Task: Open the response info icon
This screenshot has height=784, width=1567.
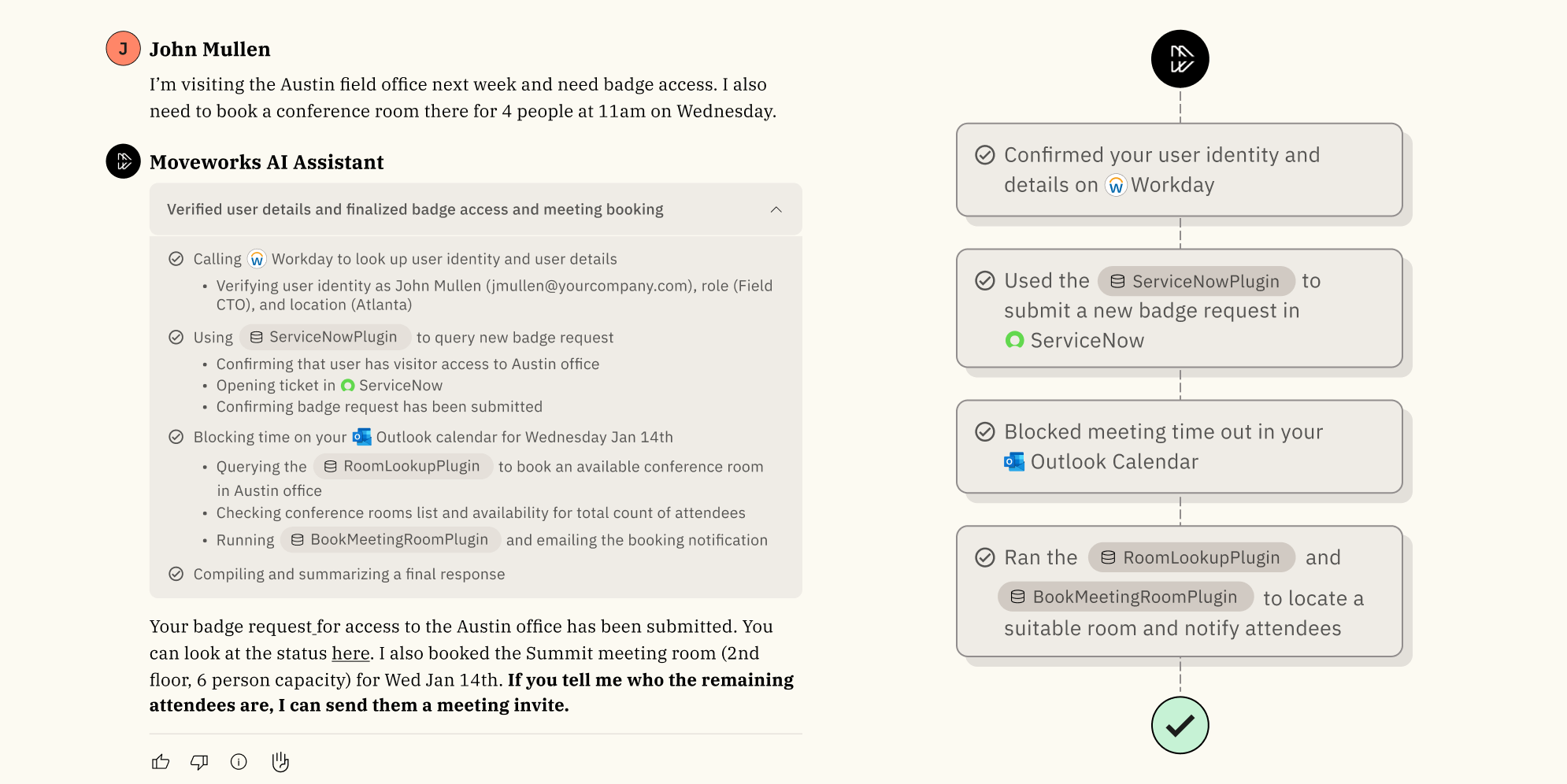Action: [x=239, y=762]
